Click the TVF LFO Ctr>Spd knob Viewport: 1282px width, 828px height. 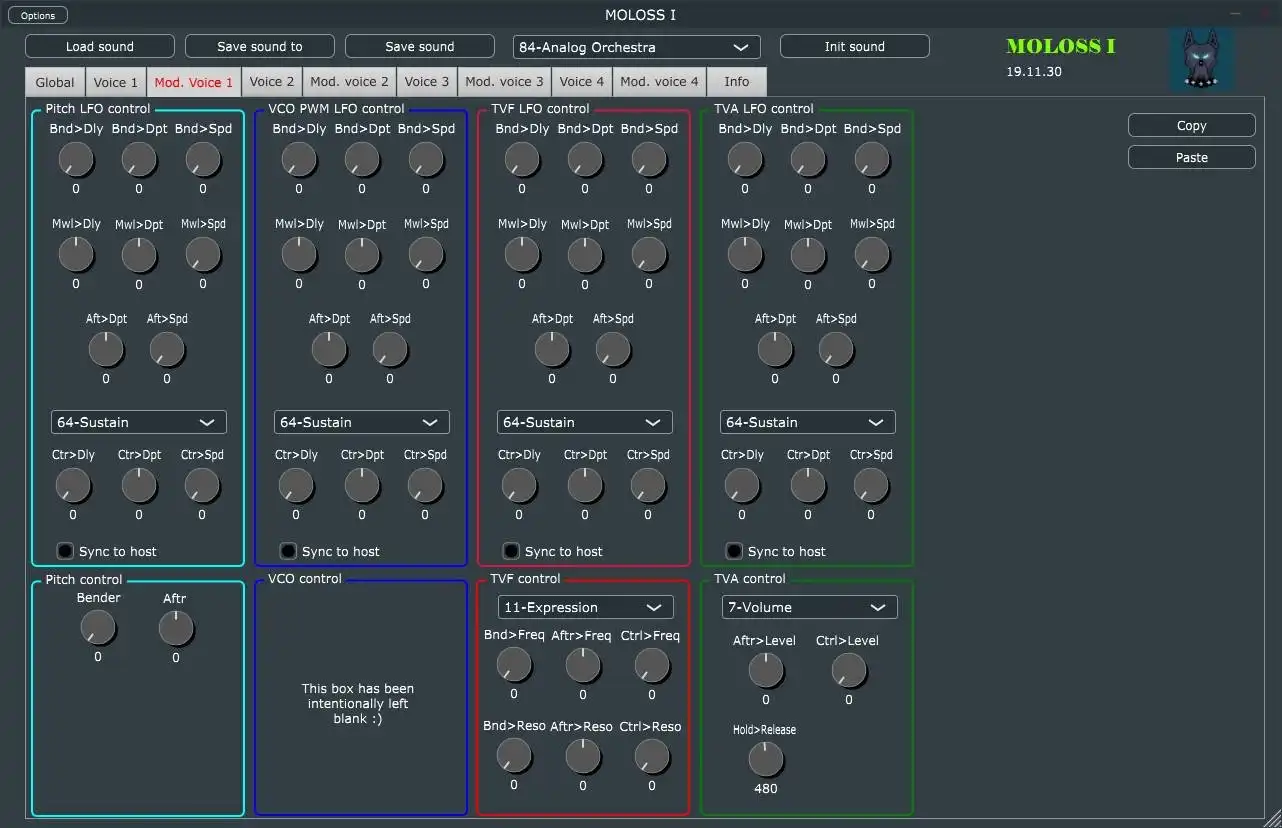point(648,485)
